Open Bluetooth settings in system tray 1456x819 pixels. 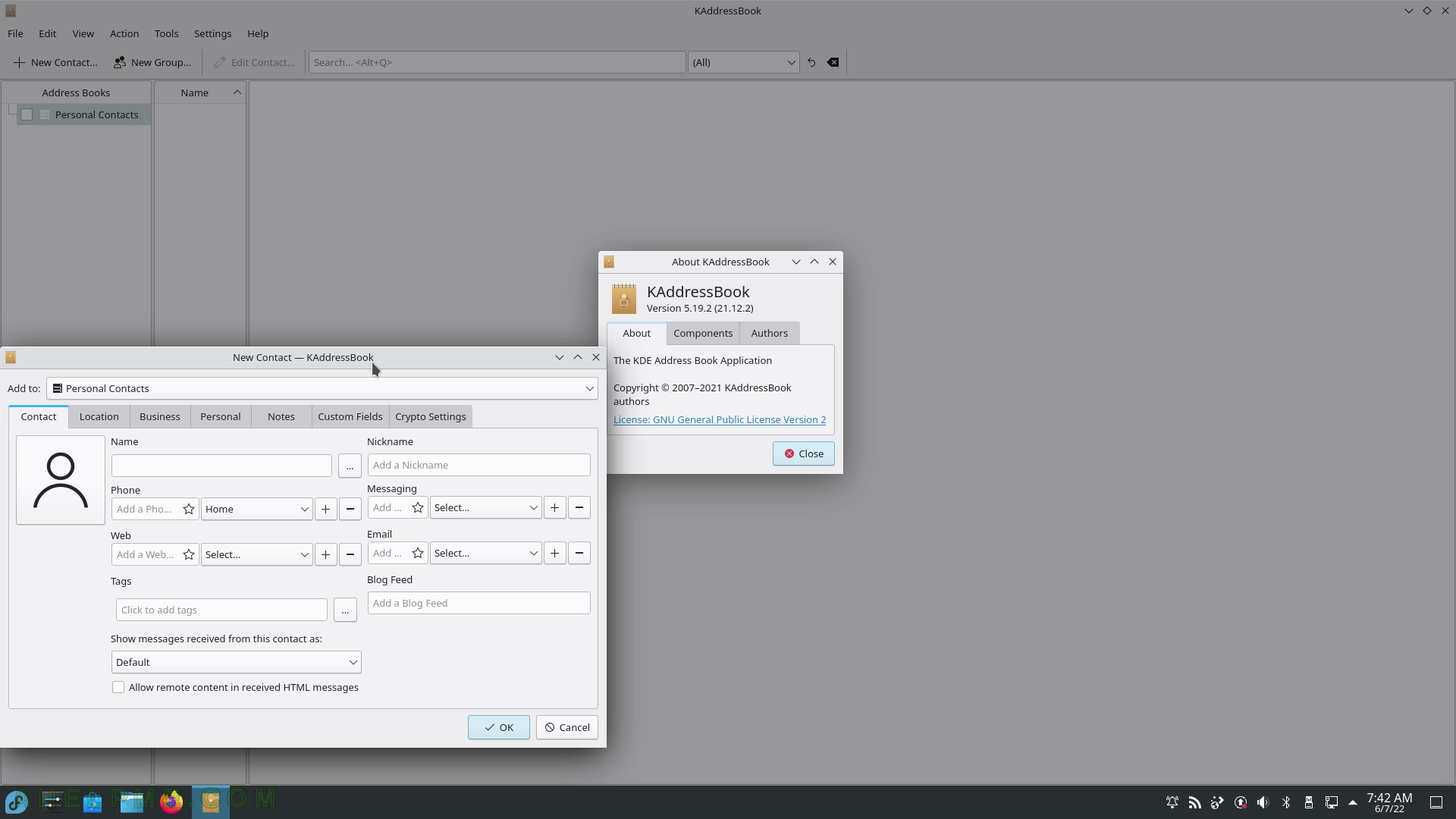[1286, 802]
